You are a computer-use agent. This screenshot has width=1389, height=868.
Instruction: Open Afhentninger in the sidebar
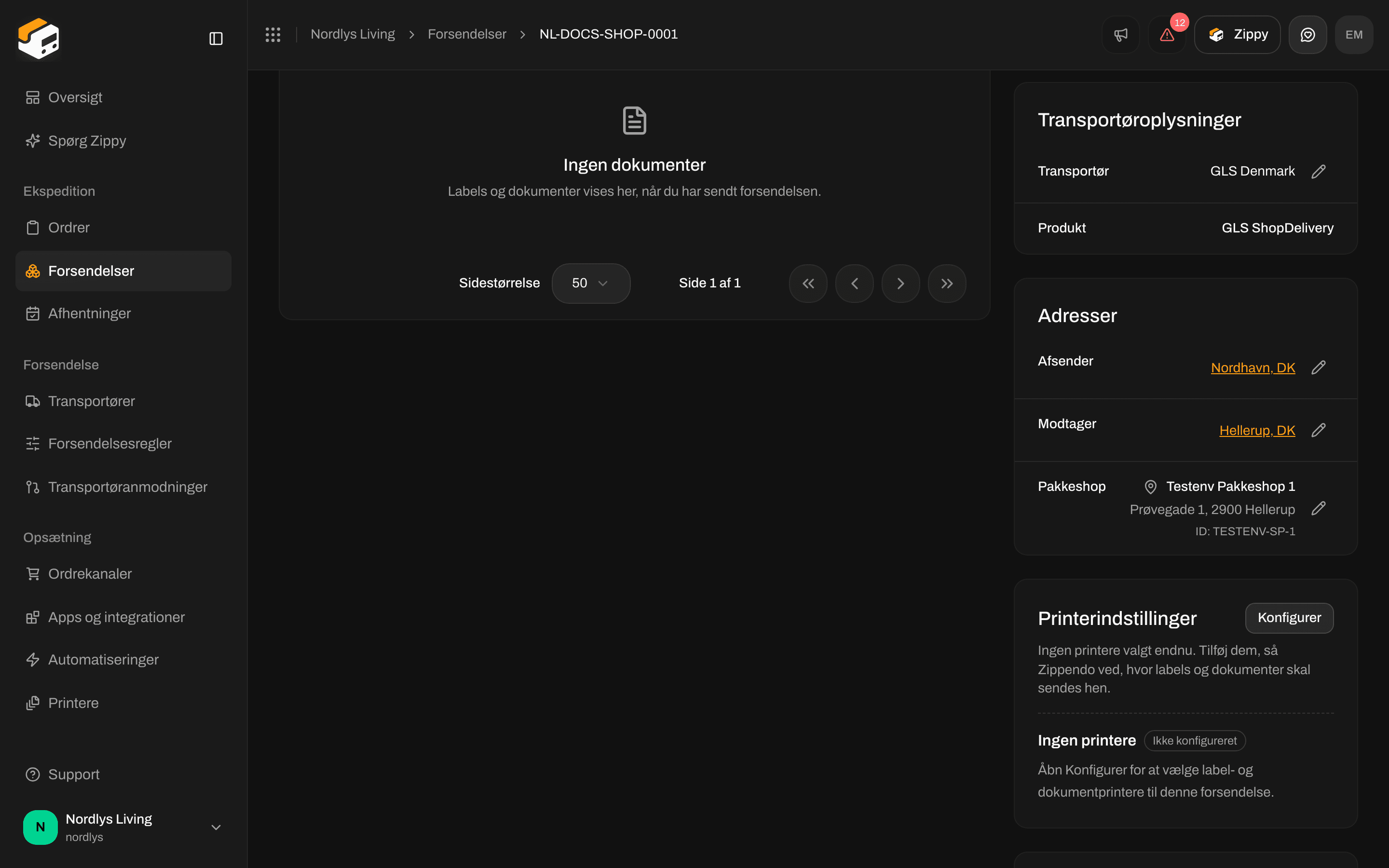click(x=123, y=313)
